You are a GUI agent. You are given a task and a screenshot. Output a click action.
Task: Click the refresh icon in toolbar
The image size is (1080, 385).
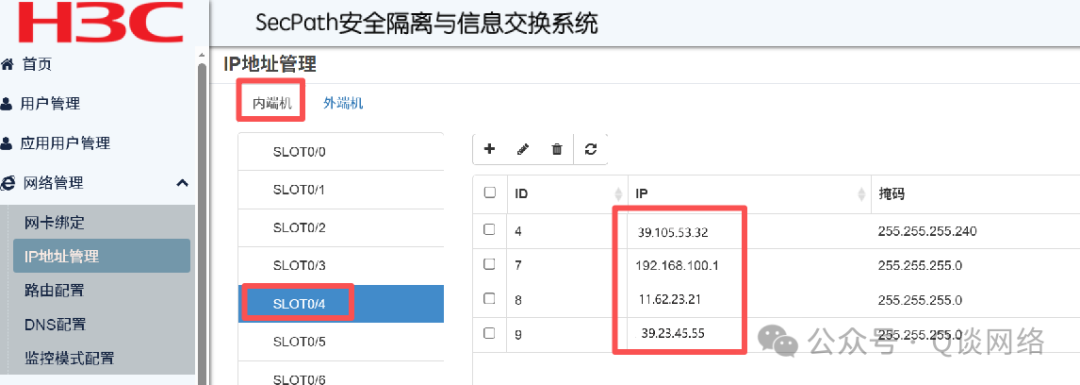tap(590, 149)
